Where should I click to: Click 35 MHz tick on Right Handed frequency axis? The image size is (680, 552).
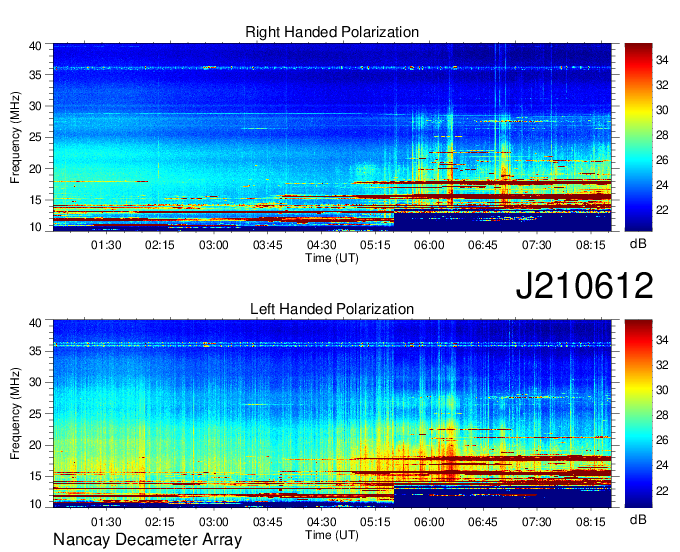pos(36,75)
